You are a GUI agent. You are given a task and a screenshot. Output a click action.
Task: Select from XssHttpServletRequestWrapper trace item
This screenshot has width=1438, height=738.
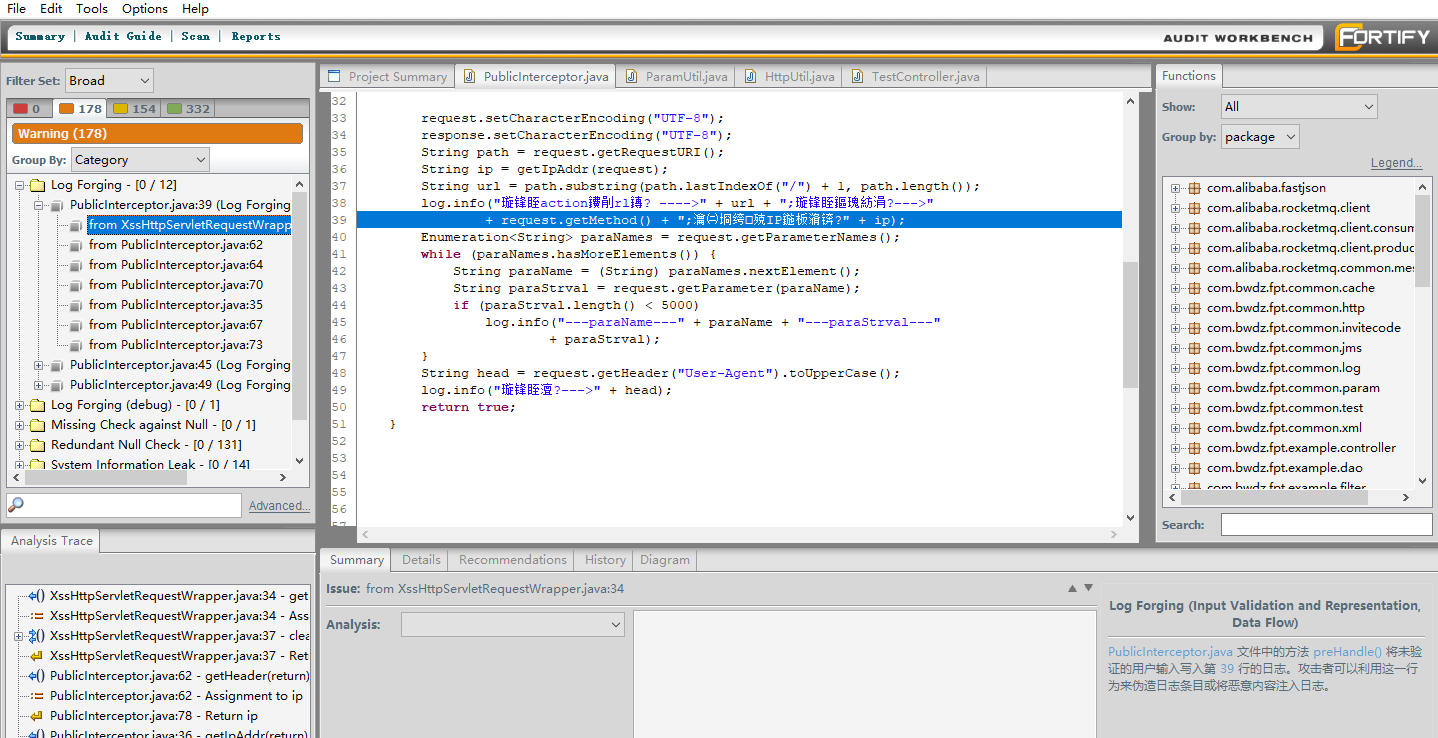189,225
